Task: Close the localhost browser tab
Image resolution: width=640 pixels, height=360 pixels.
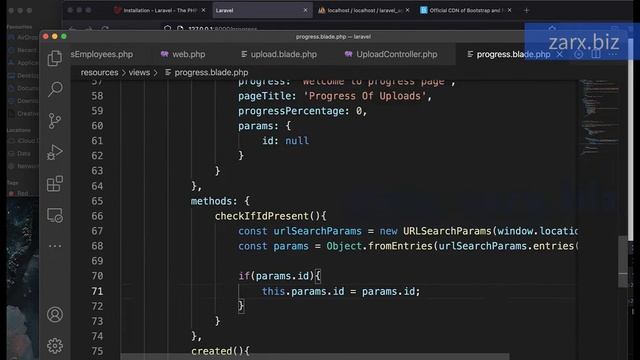Action: pyautogui.click(x=407, y=10)
